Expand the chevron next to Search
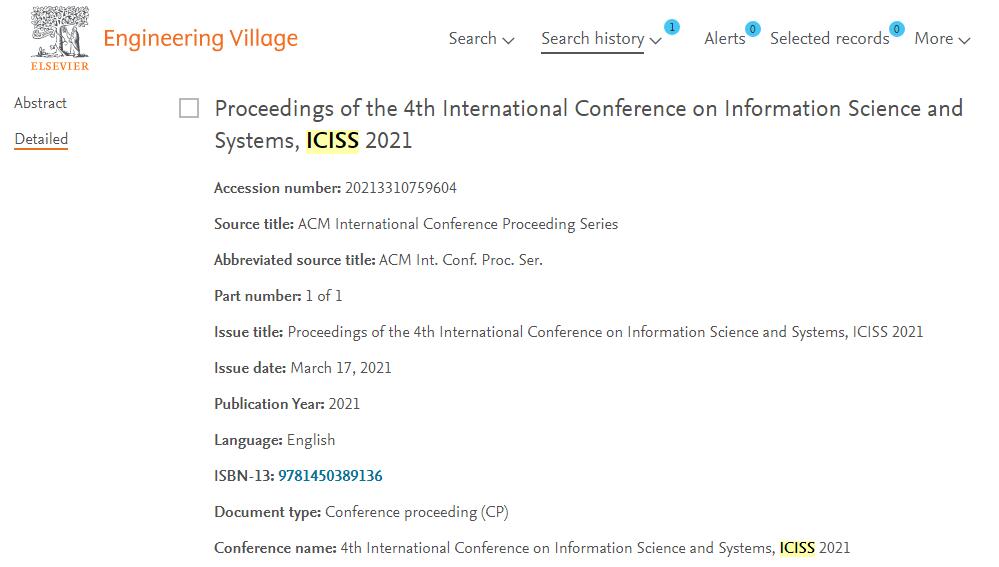Image resolution: width=999 pixels, height=567 pixels. (508, 40)
